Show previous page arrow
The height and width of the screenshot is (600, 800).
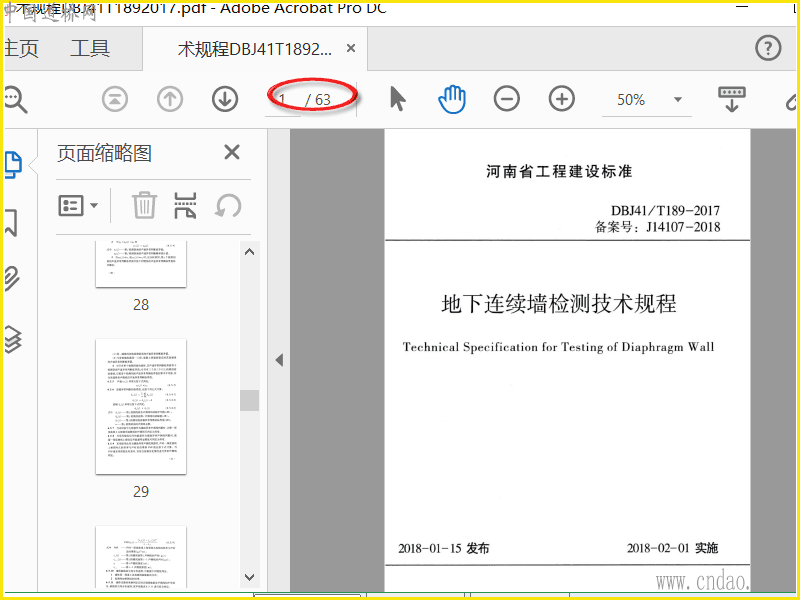click(170, 99)
